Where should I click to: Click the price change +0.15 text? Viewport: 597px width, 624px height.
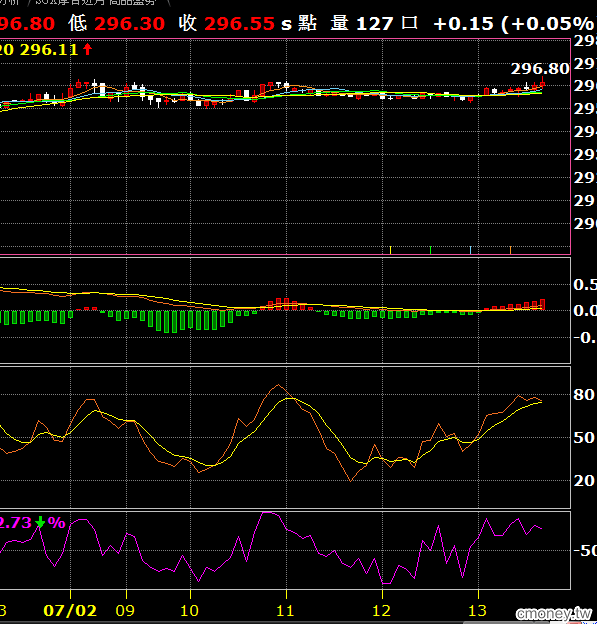pos(463,24)
